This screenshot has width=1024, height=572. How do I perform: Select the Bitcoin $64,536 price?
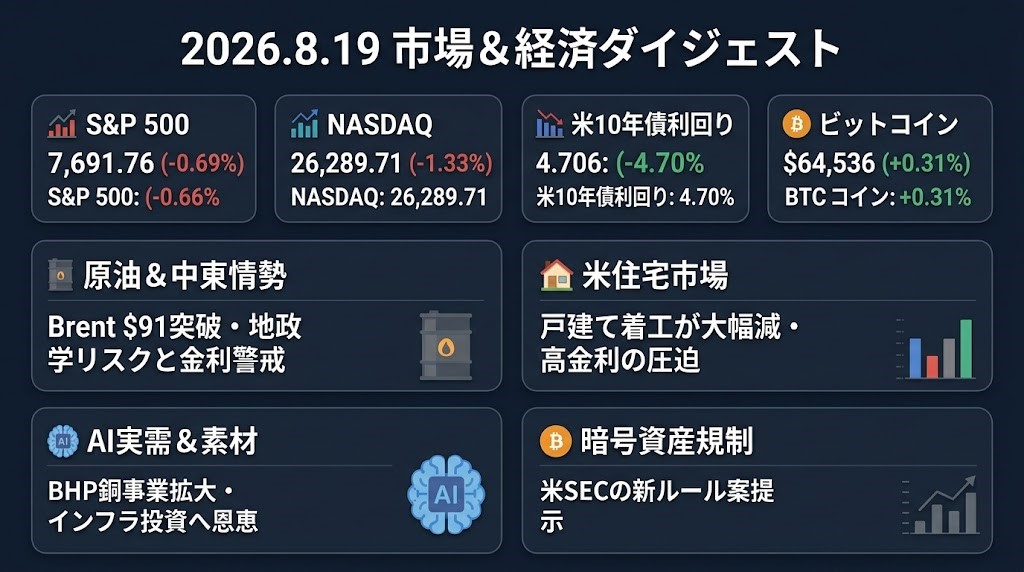click(829, 163)
